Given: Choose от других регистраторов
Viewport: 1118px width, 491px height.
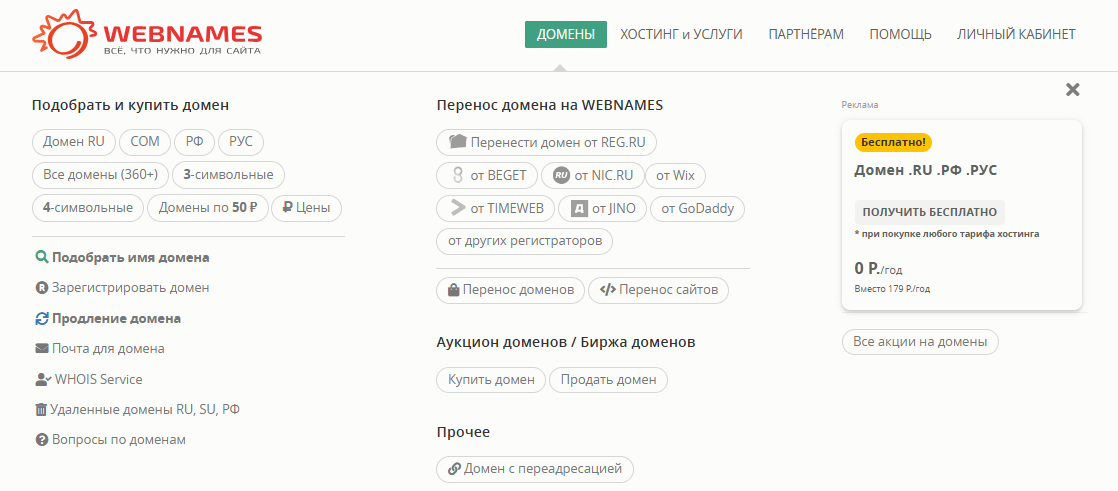Looking at the screenshot, I should 525,241.
